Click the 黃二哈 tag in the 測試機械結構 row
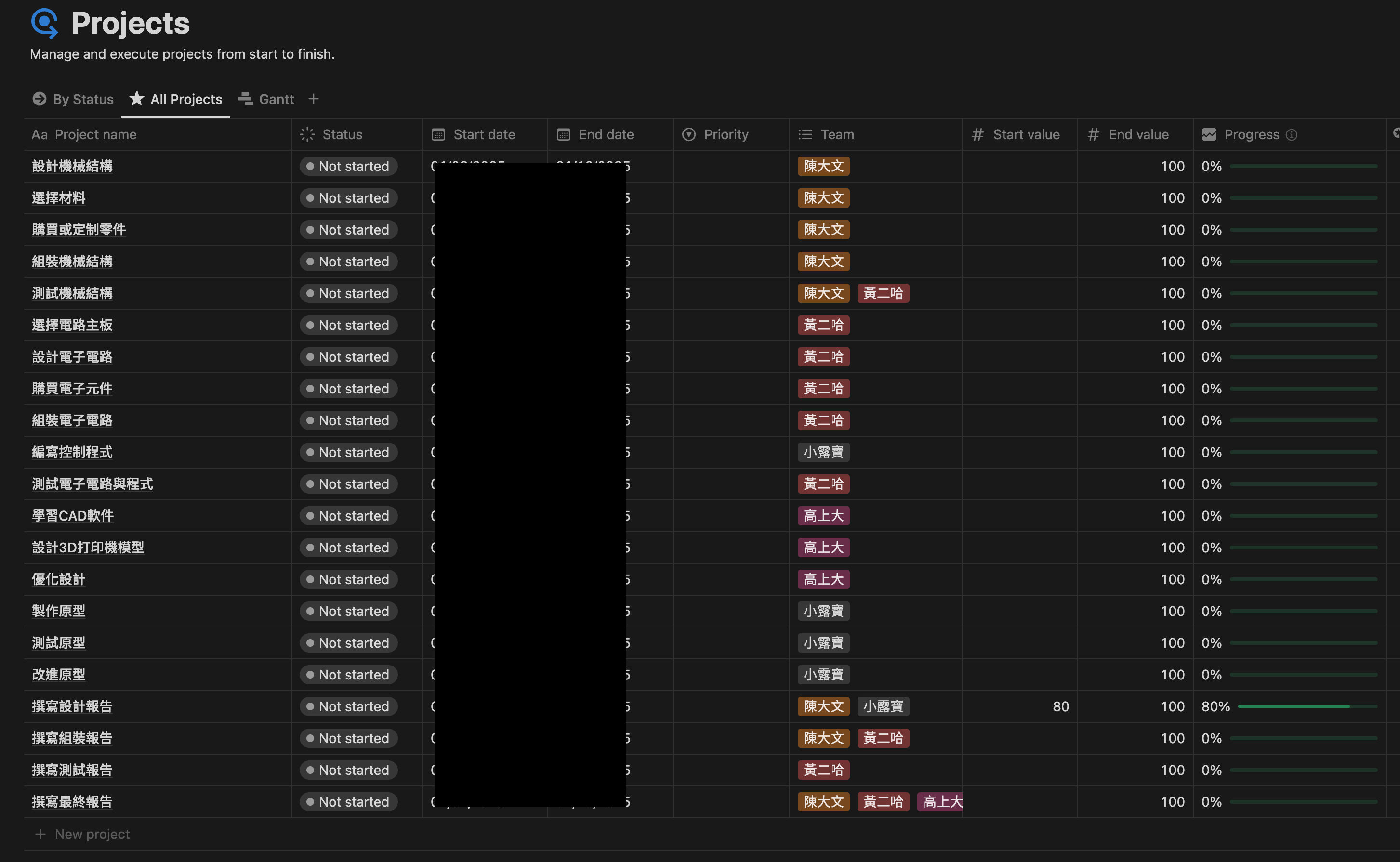 click(883, 294)
